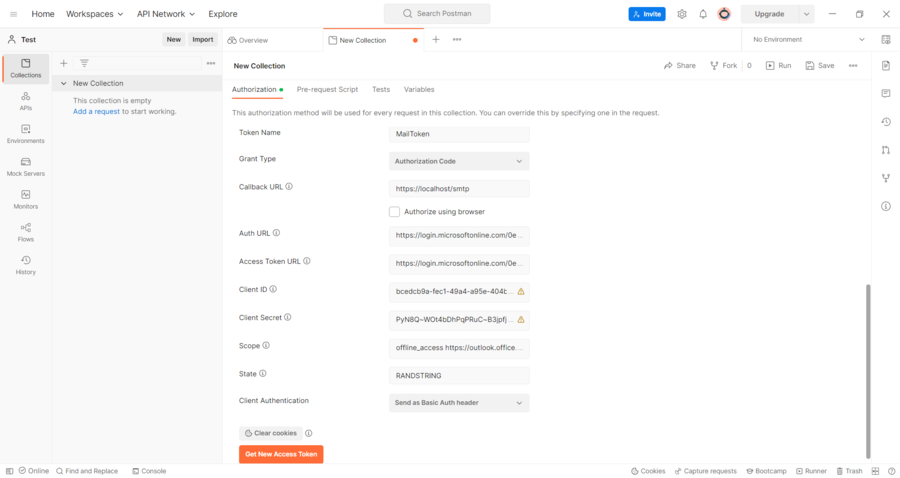Screen dimensions: 900x478
Task: Open the API Network dropdown
Action: 166,14
